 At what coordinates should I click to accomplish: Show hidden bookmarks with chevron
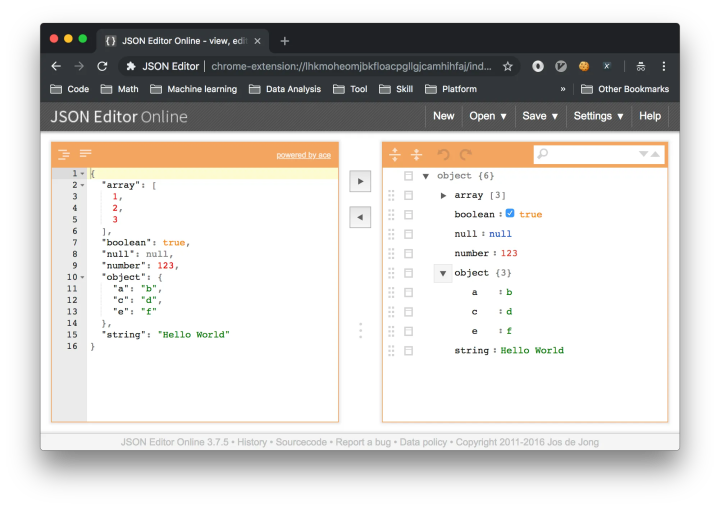563,89
